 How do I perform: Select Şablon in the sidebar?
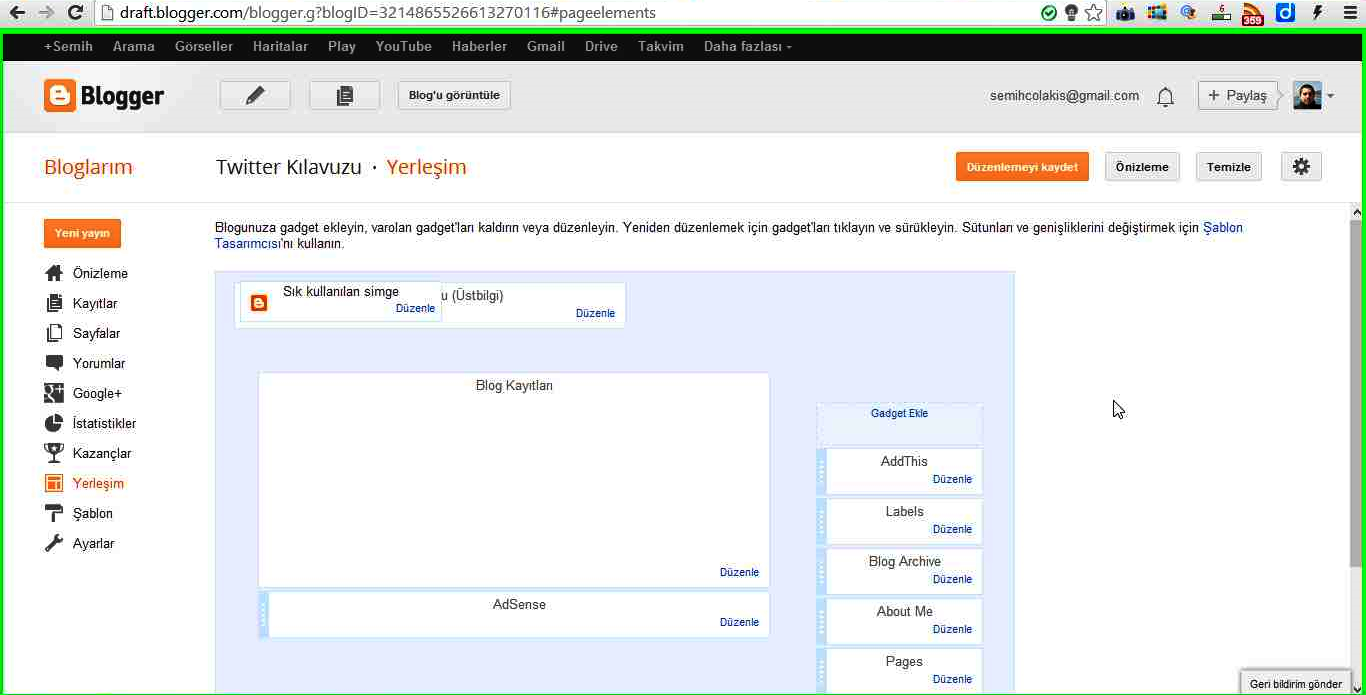[x=79, y=513]
